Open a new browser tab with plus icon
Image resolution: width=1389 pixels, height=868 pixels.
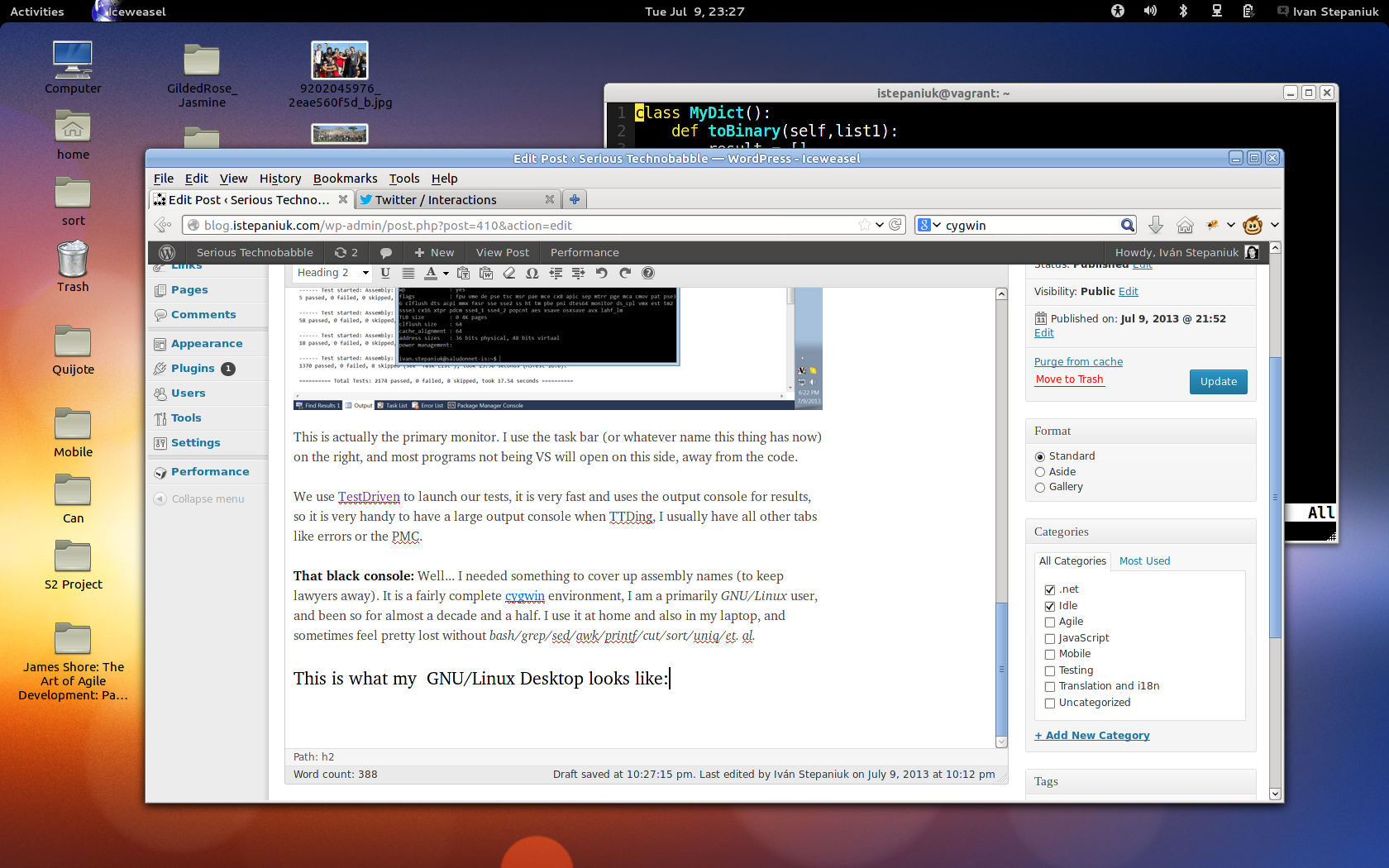tap(575, 199)
